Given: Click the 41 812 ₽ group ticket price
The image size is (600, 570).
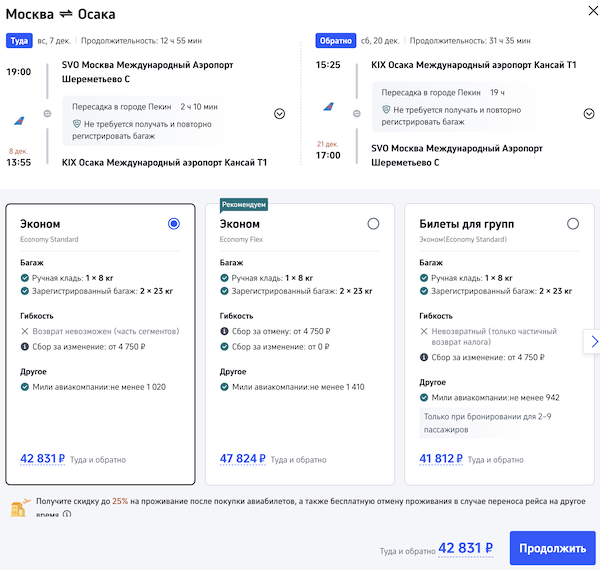Looking at the screenshot, I should (441, 460).
